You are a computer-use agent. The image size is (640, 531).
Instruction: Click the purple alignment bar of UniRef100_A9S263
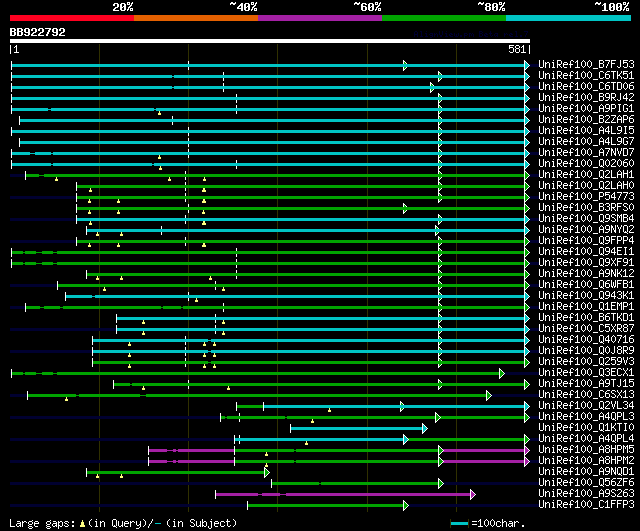pos(343,494)
